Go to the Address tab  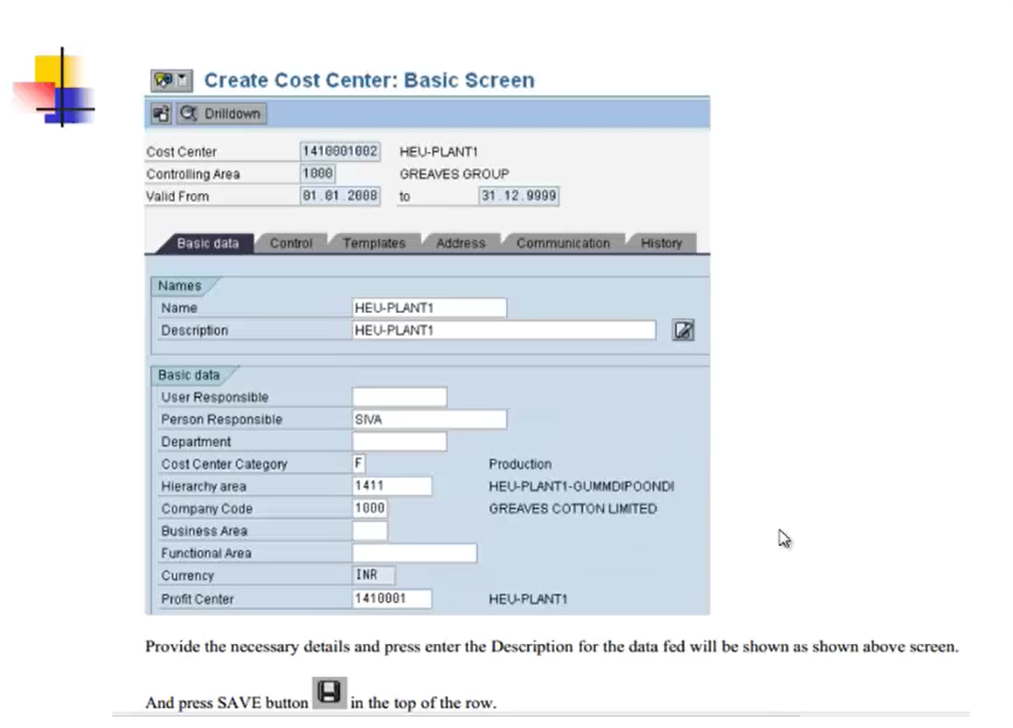point(461,244)
